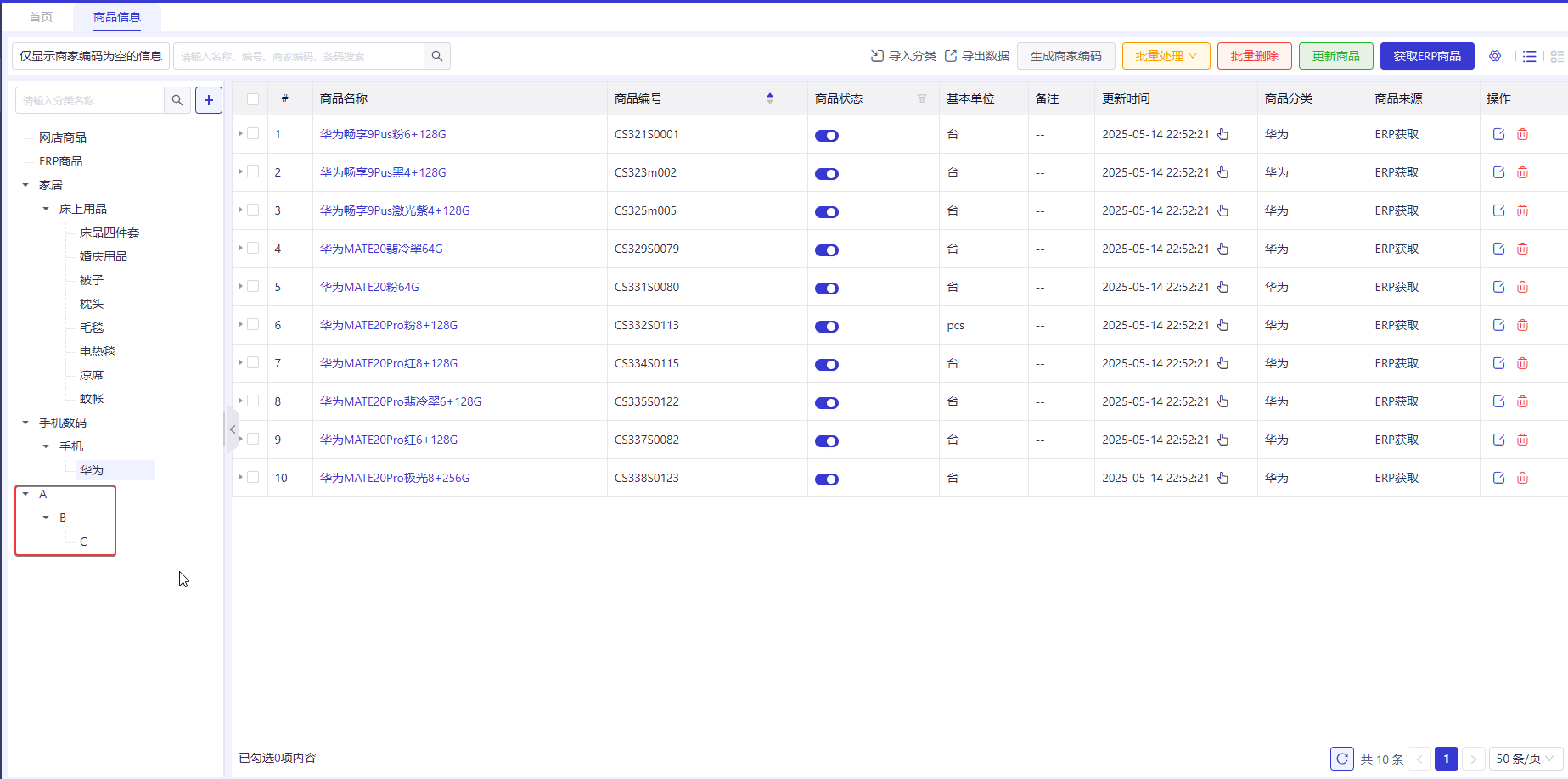Edit product CS323m002 with edit icon
The width and height of the screenshot is (1568, 779).
point(1499,172)
